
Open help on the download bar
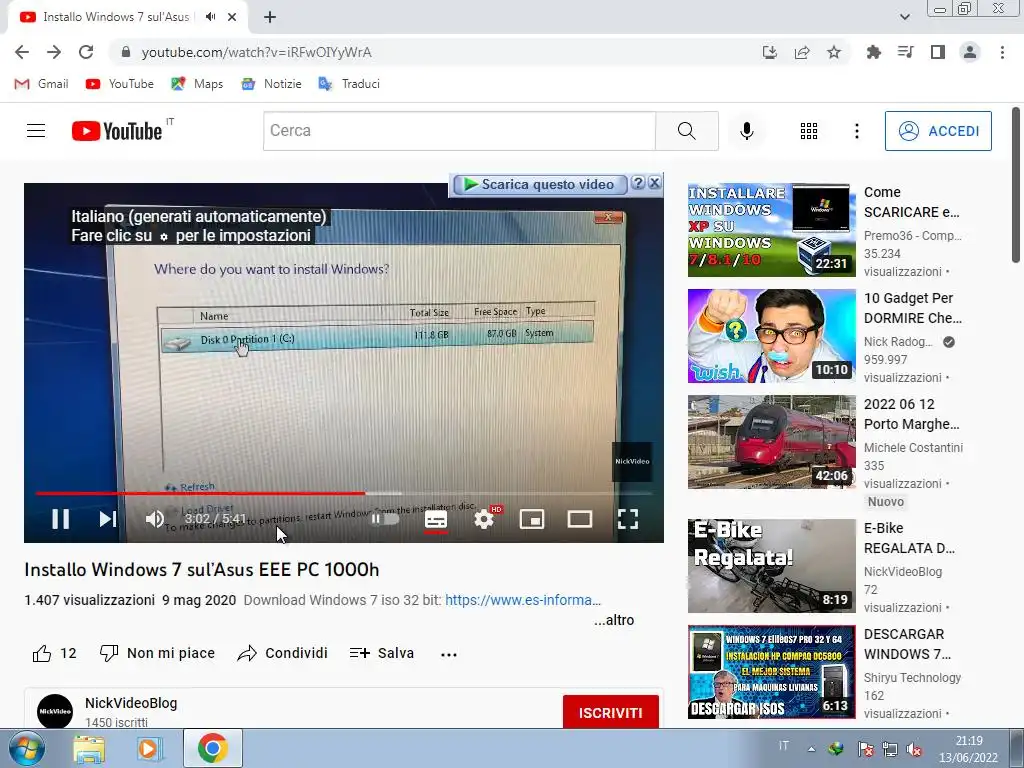[638, 184]
